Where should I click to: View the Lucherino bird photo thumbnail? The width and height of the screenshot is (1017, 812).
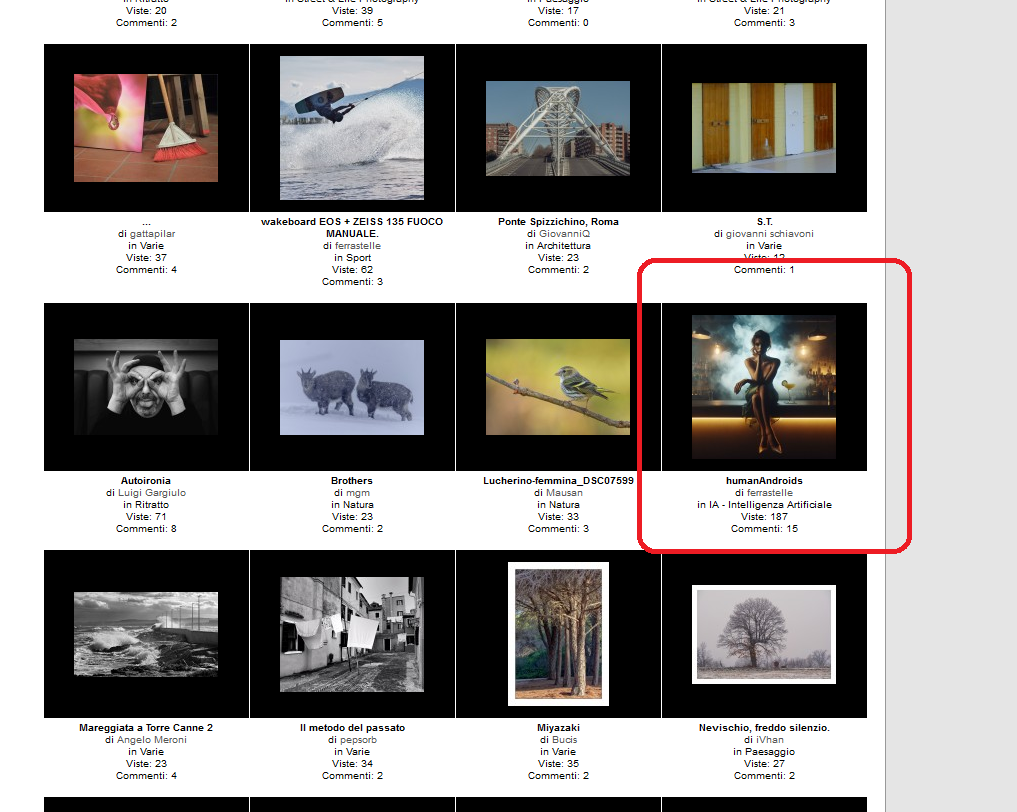point(558,387)
